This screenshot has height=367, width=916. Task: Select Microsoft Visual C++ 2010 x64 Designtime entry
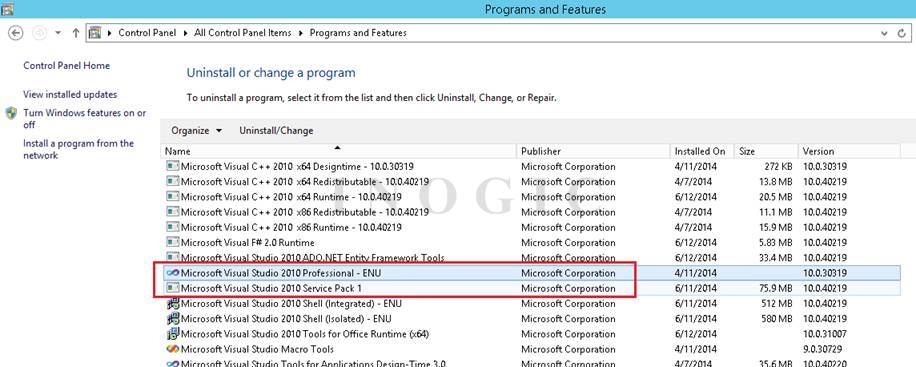pos(297,166)
